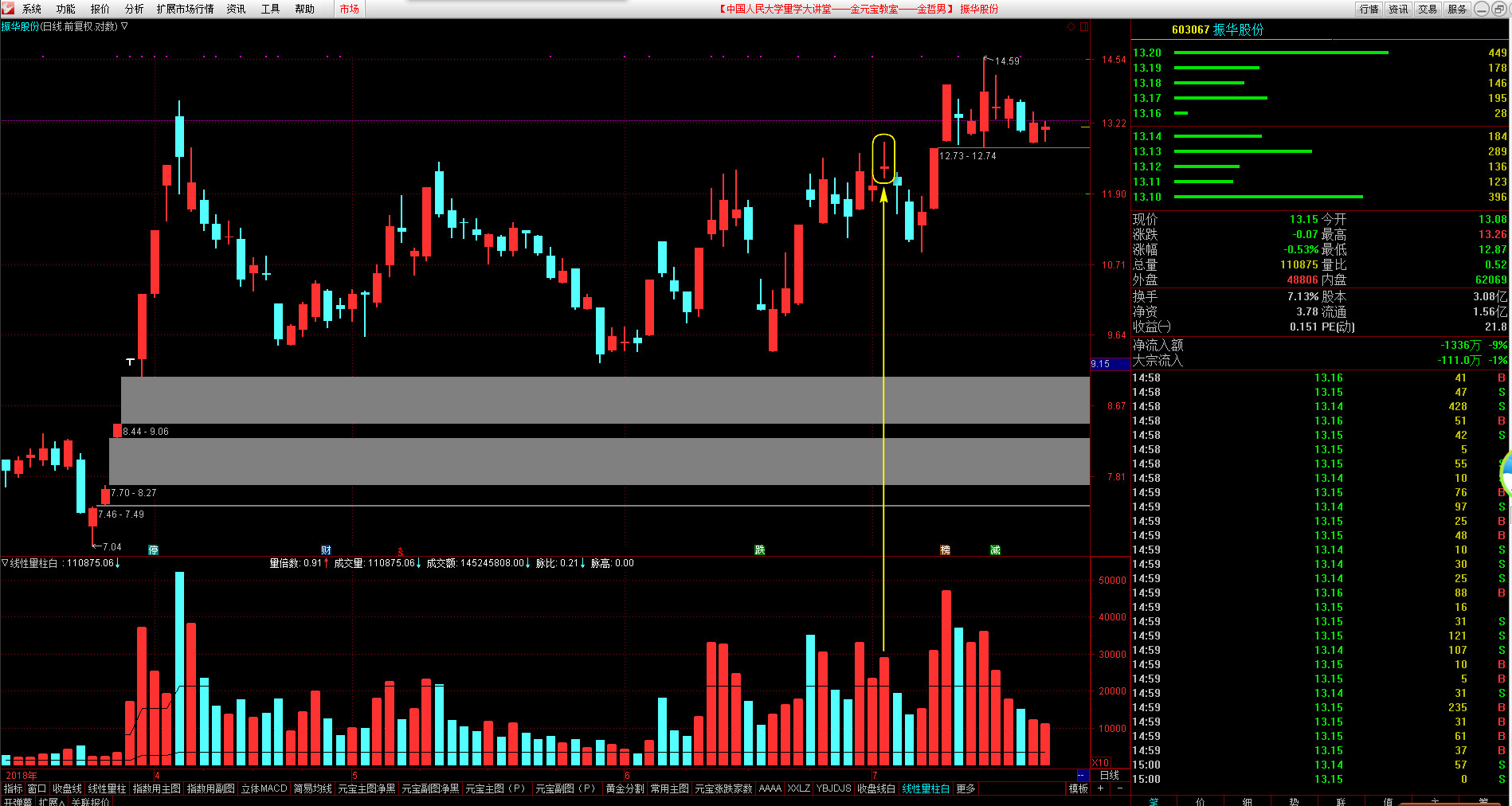The height and width of the screenshot is (806, 1512).
Task: Click the 7.04 low price label
Action: [x=112, y=547]
